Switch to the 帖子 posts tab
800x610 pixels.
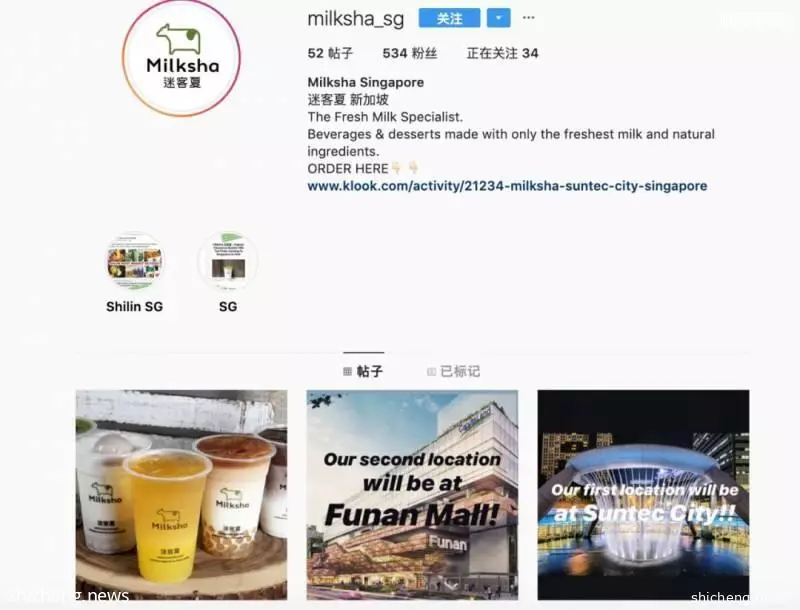click(363, 371)
